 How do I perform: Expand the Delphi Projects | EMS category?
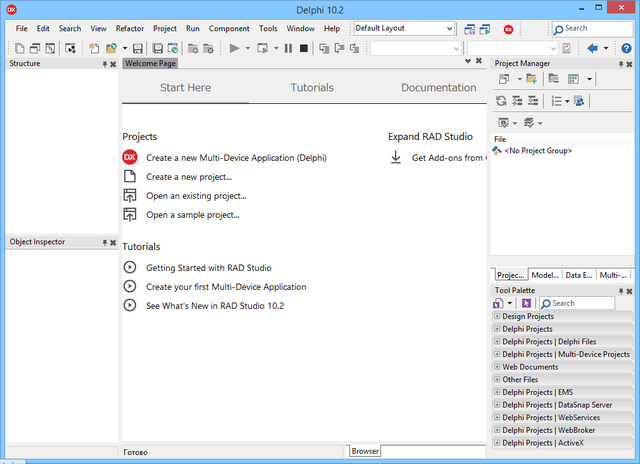(497, 392)
